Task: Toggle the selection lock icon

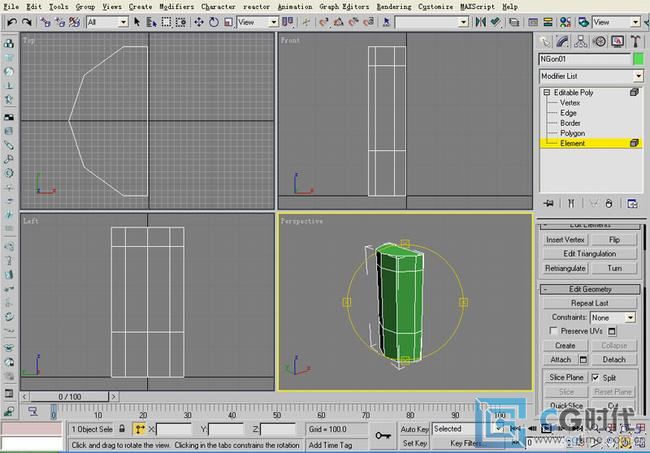Action: [122, 429]
